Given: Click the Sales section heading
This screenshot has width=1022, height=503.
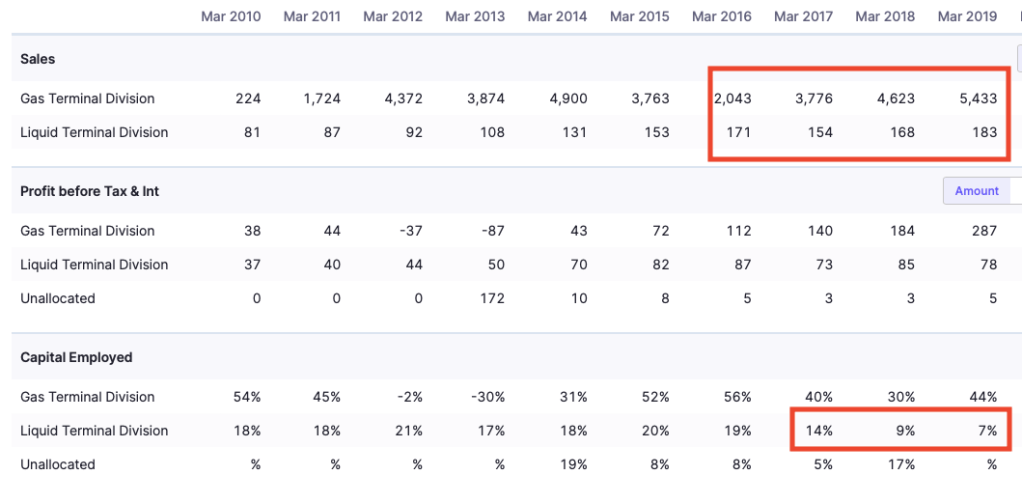Looking at the screenshot, I should pos(38,59).
